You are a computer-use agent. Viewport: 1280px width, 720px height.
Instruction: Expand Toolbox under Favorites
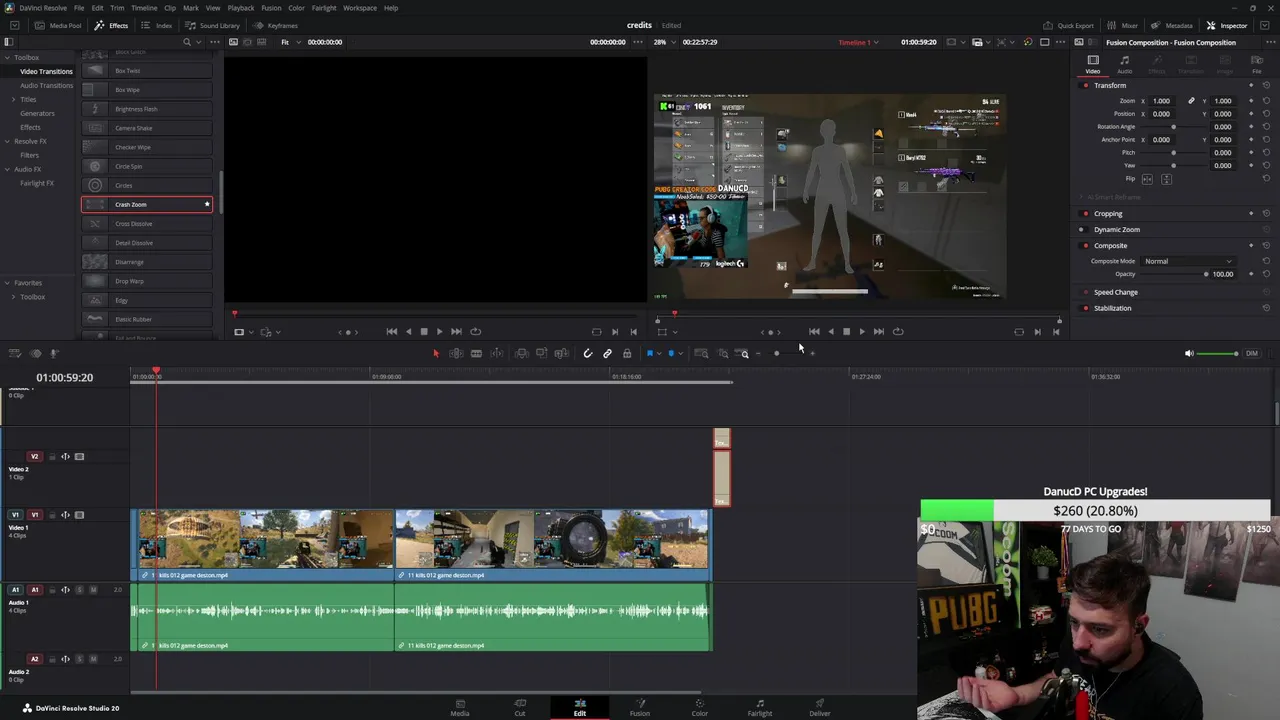click(14, 297)
